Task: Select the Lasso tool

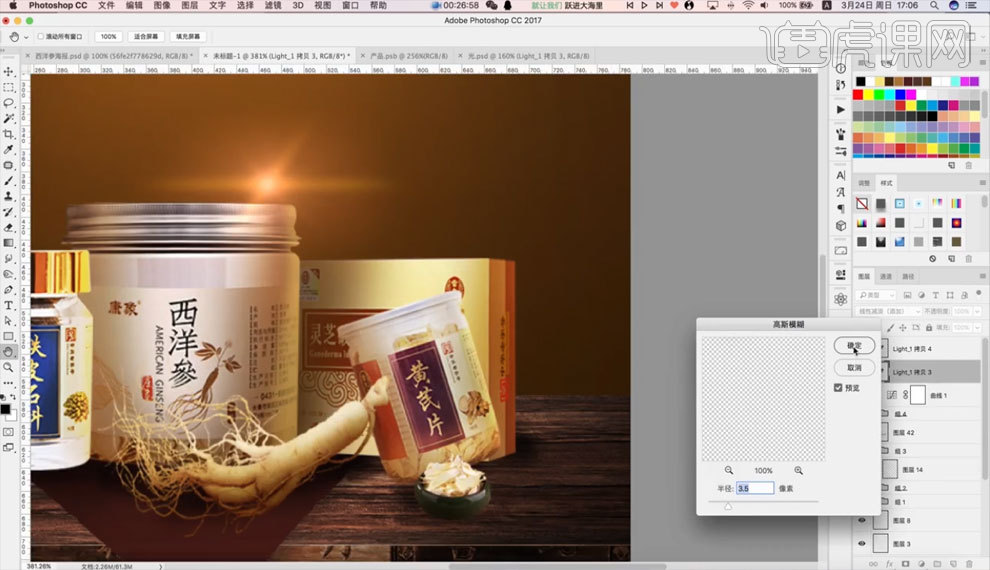Action: click(9, 102)
